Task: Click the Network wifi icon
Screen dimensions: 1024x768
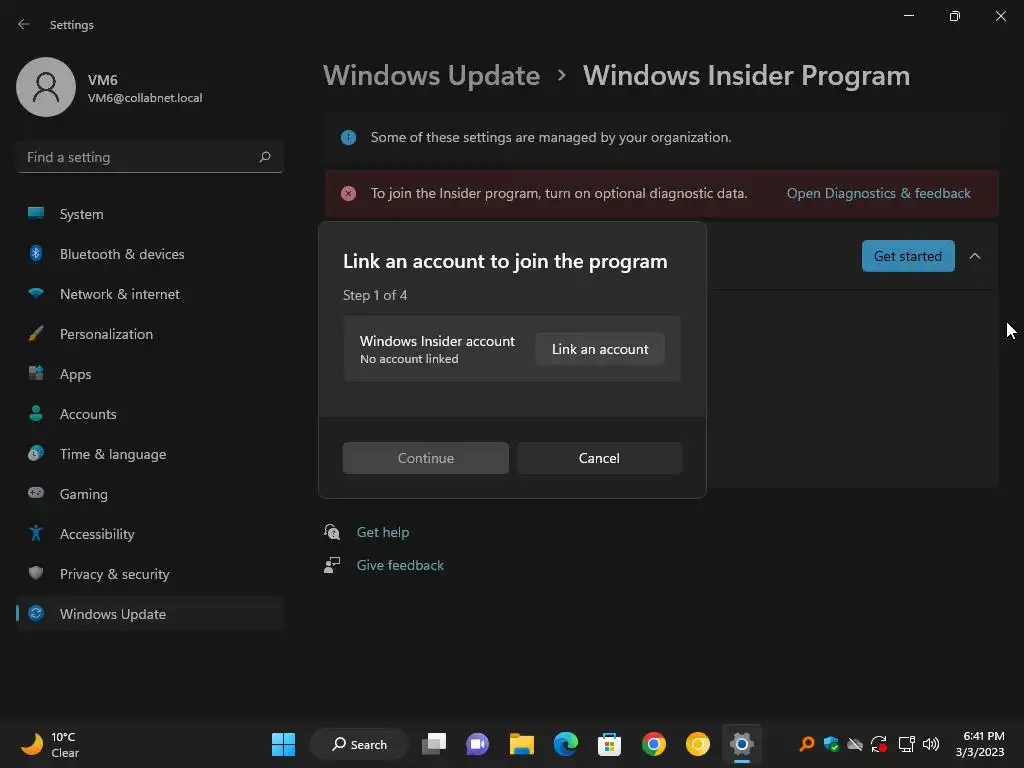Action: tap(36, 293)
